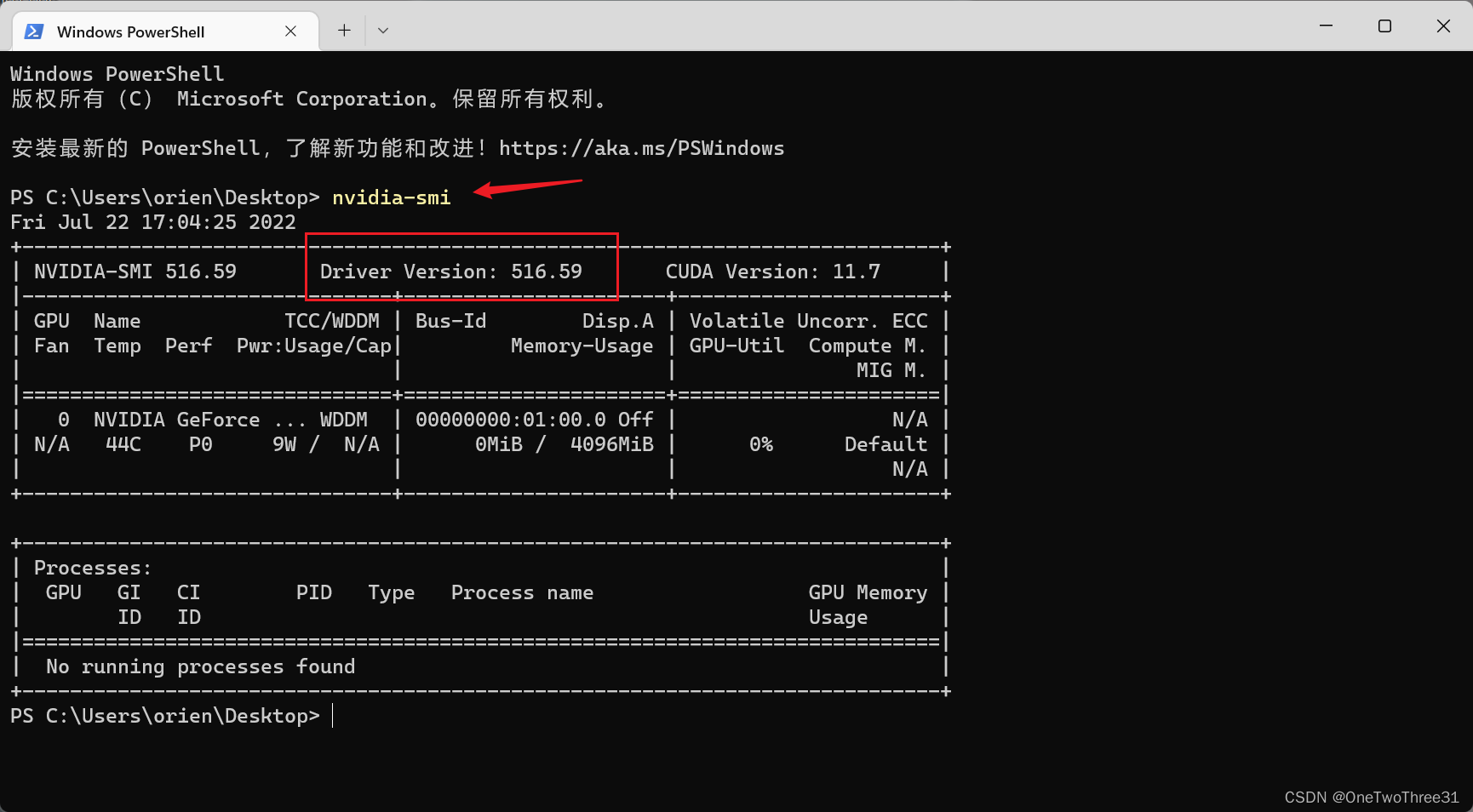
Task: Click the PowerShell icon in the tab
Action: click(34, 31)
